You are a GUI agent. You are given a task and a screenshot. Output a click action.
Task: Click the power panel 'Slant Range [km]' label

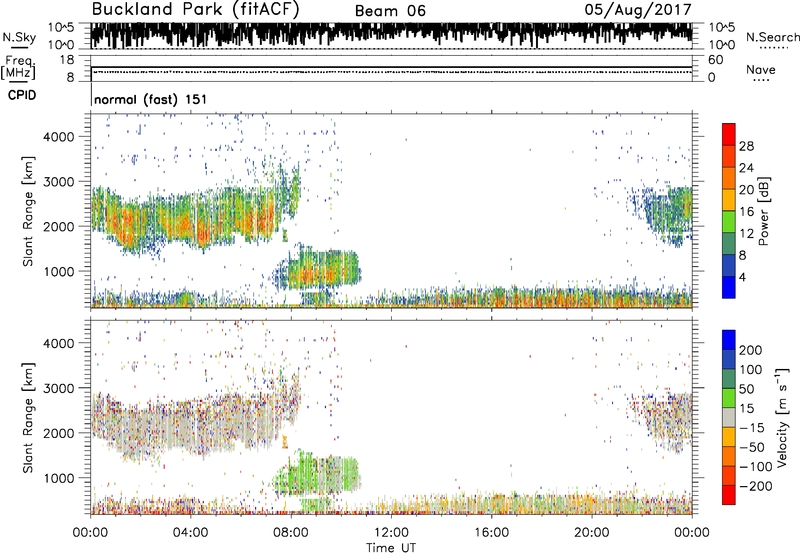click(28, 211)
